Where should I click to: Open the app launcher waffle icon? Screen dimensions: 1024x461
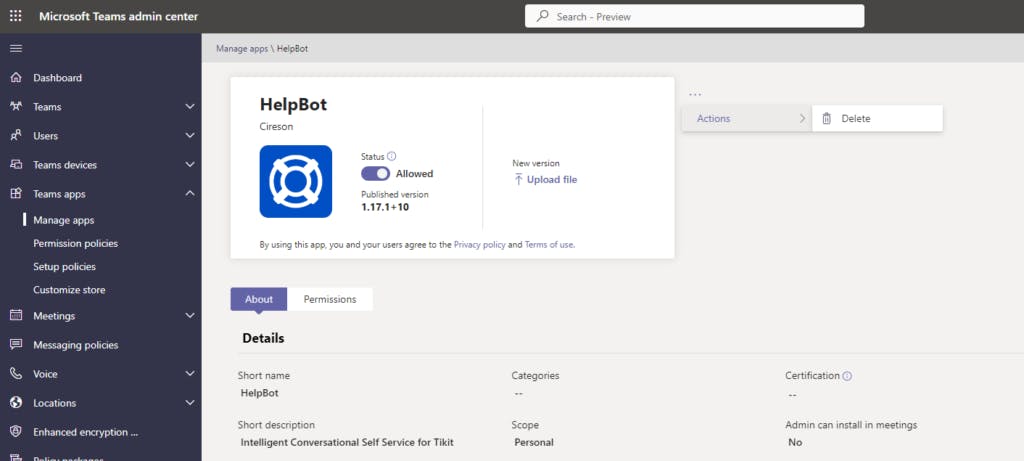point(16,16)
